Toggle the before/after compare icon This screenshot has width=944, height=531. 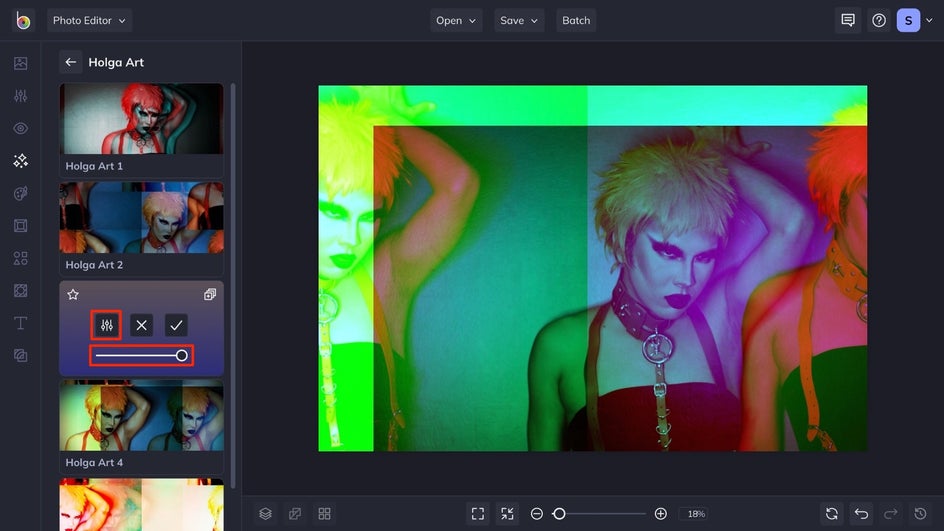[295, 514]
